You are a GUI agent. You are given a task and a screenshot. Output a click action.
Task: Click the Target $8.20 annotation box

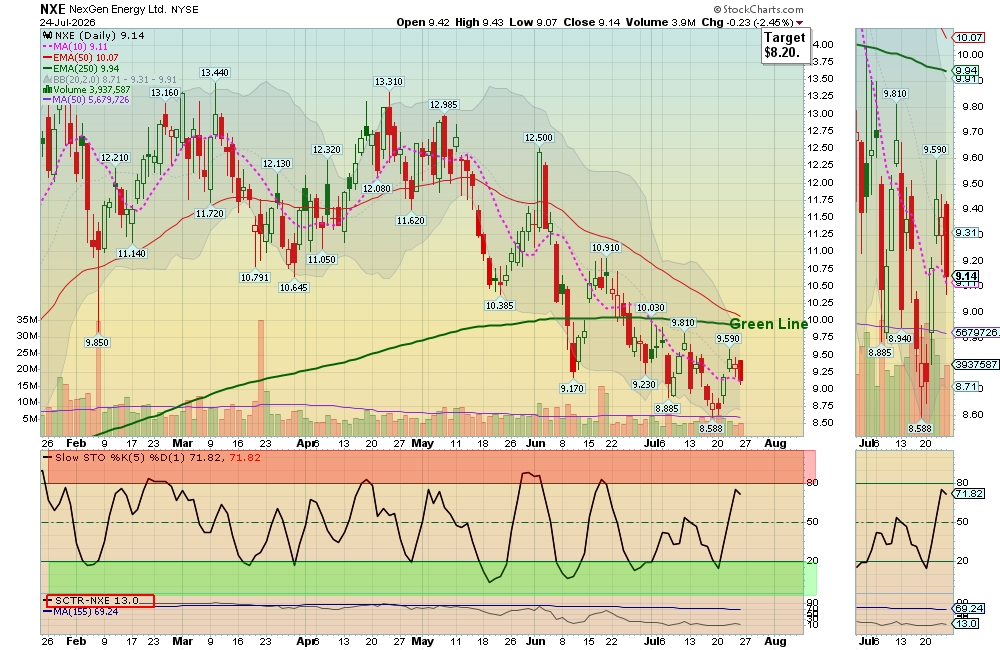pos(785,45)
